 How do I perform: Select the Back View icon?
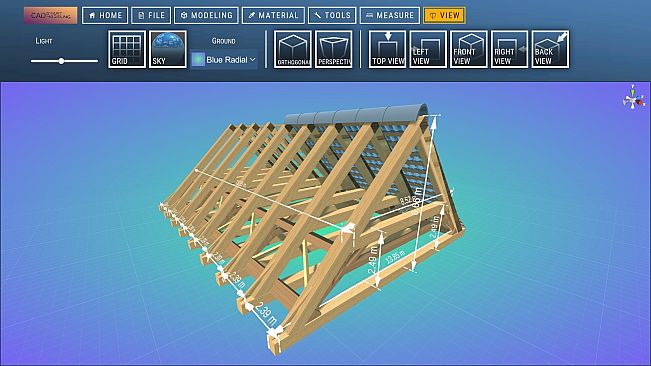550,49
